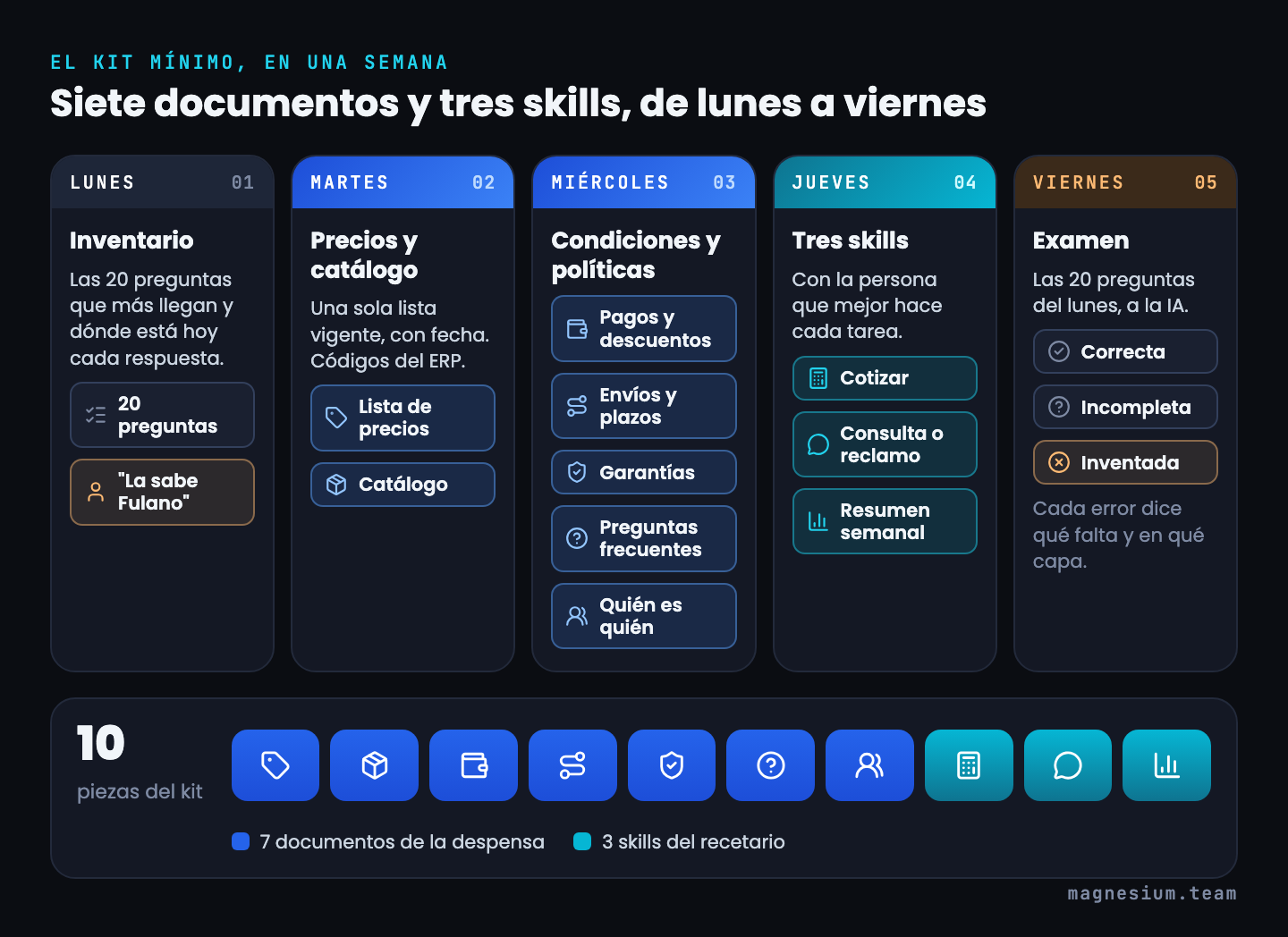Open the "20 preguntas" chip under Inventario
The height and width of the screenshot is (937, 1288).
162,415
